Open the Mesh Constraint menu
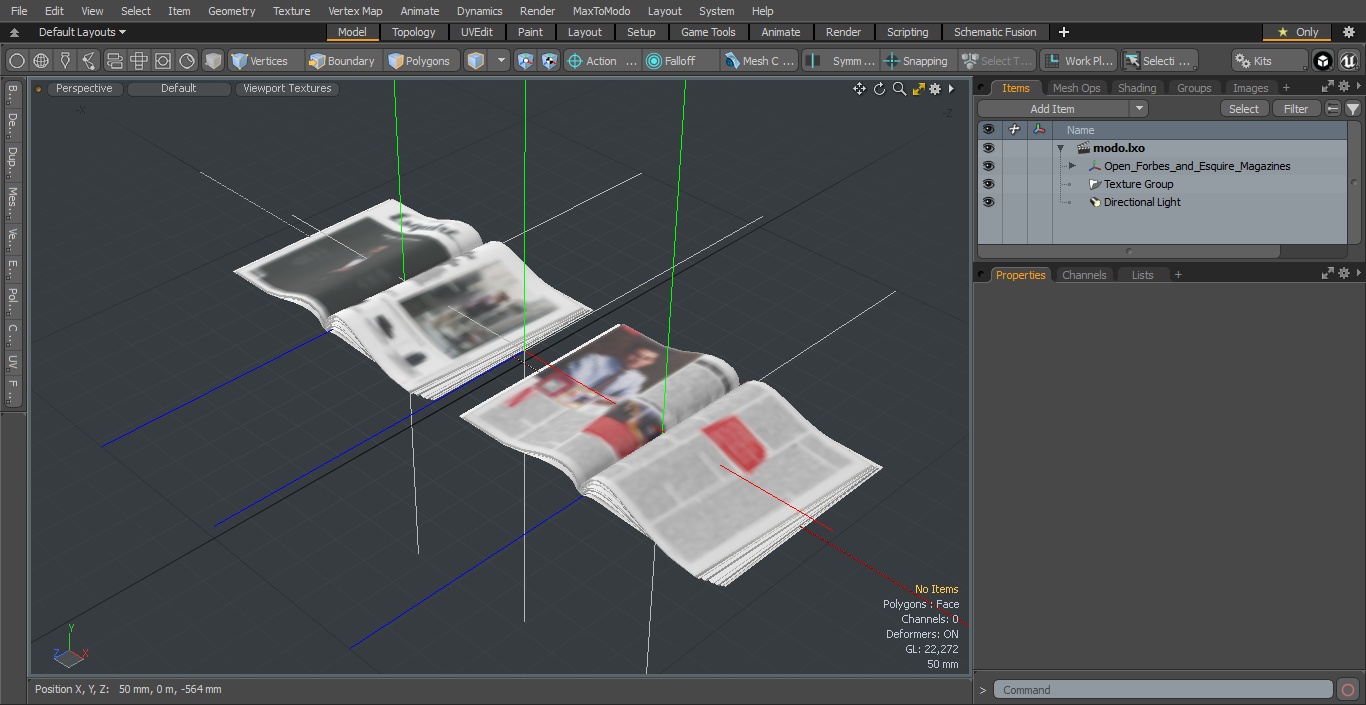This screenshot has width=1366, height=705. (x=760, y=61)
